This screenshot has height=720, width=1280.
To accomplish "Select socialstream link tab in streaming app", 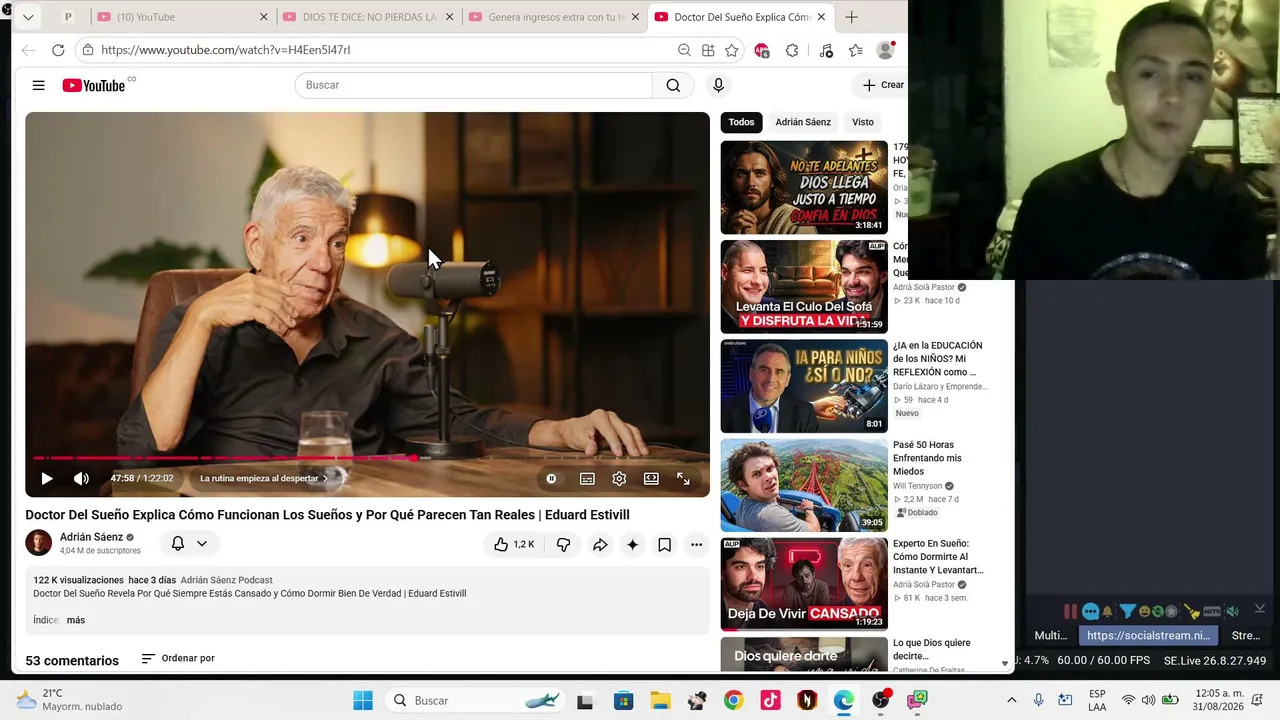I will (1148, 636).
